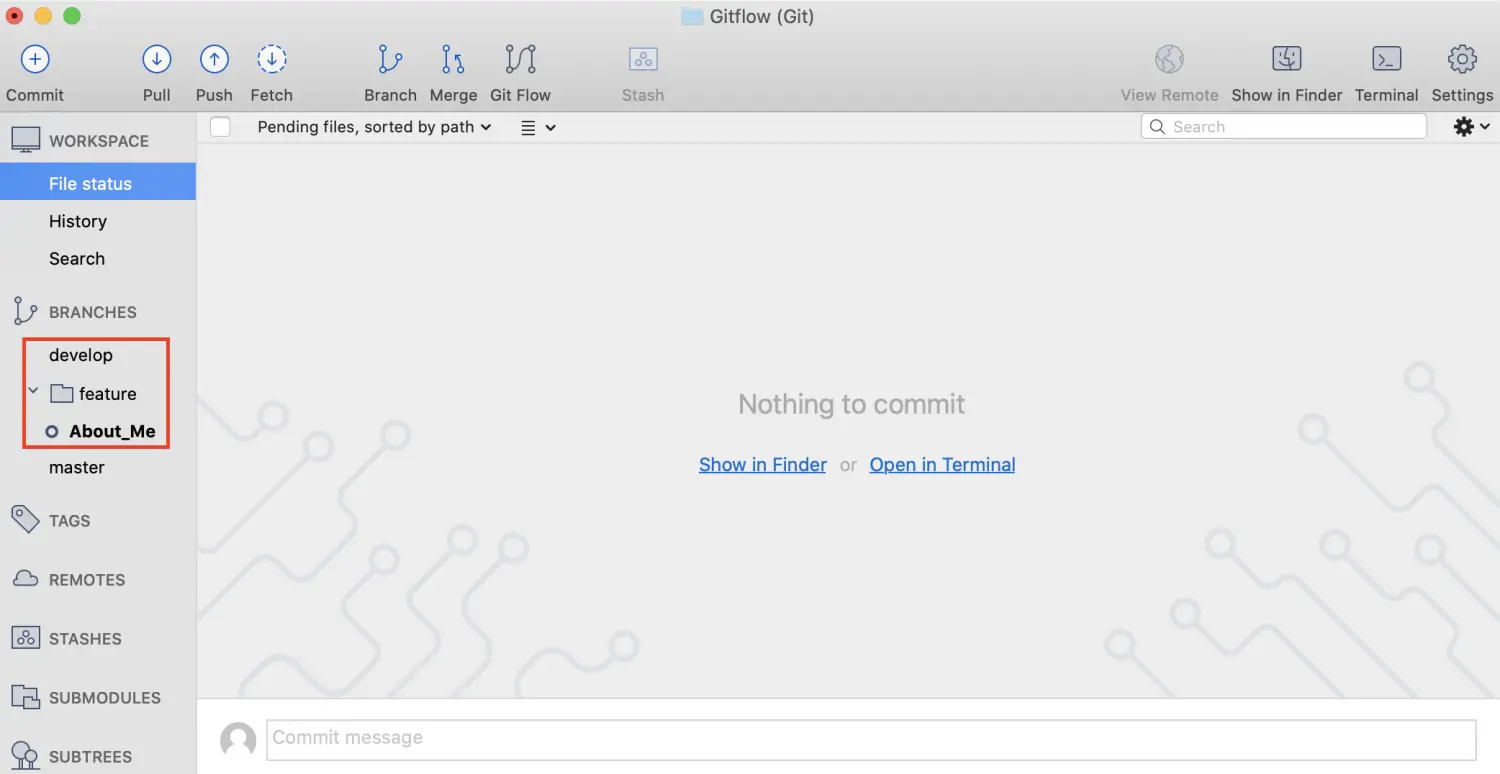Viewport: 1500px width, 774px height.
Task: Select the master branch
Action: click(77, 467)
